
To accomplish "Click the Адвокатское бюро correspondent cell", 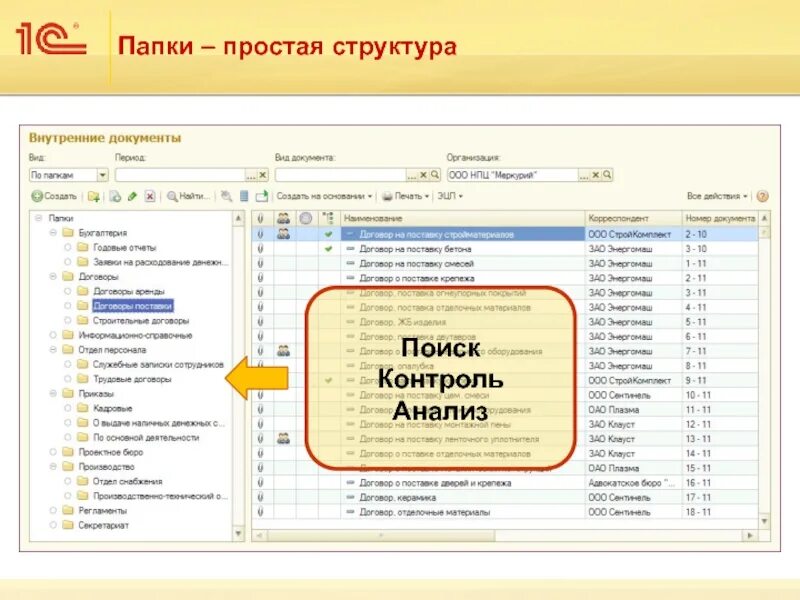I will pos(633,483).
